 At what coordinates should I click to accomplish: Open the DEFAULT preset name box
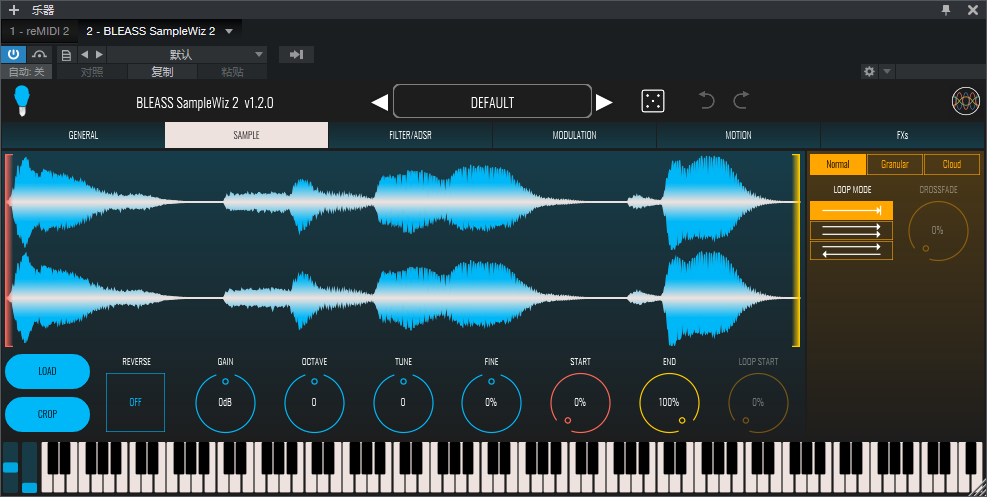pyautogui.click(x=492, y=101)
